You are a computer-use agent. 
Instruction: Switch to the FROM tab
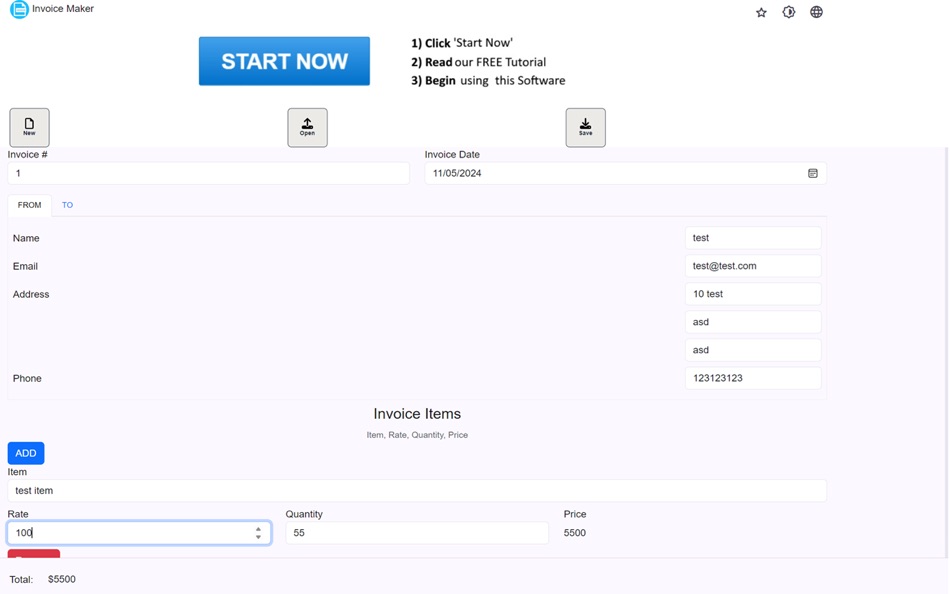(29, 205)
